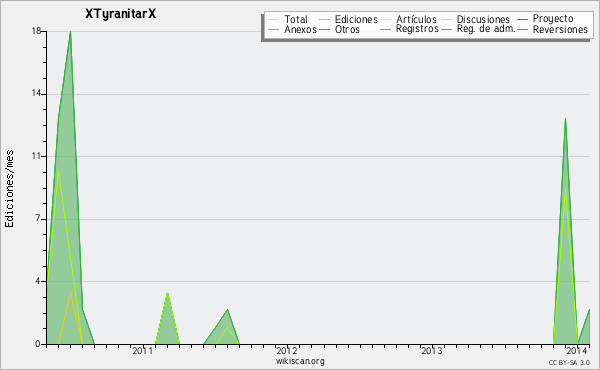Click the chart title XTyranitarX
The height and width of the screenshot is (370, 600).
pyautogui.click(x=121, y=14)
